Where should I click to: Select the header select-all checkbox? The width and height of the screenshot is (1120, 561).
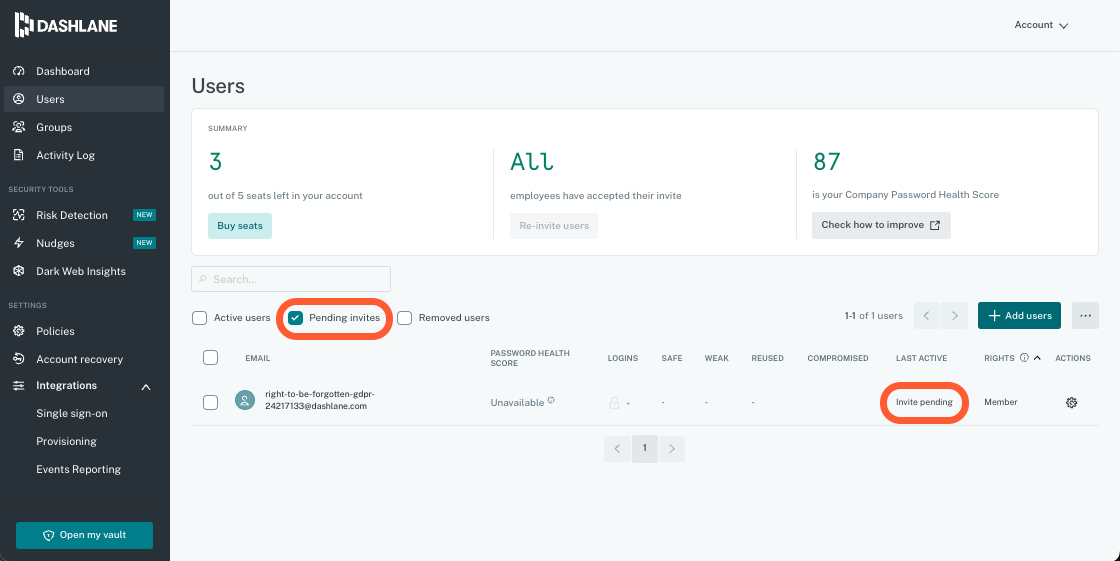[x=210, y=358]
